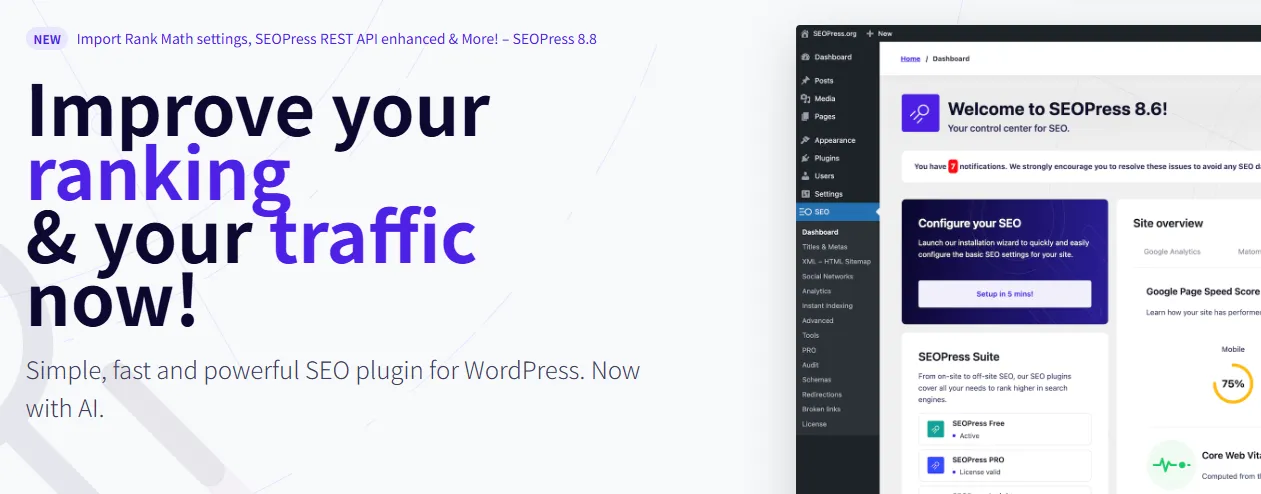The image size is (1261, 494).
Task: Open Tools submenu
Action: (x=810, y=335)
